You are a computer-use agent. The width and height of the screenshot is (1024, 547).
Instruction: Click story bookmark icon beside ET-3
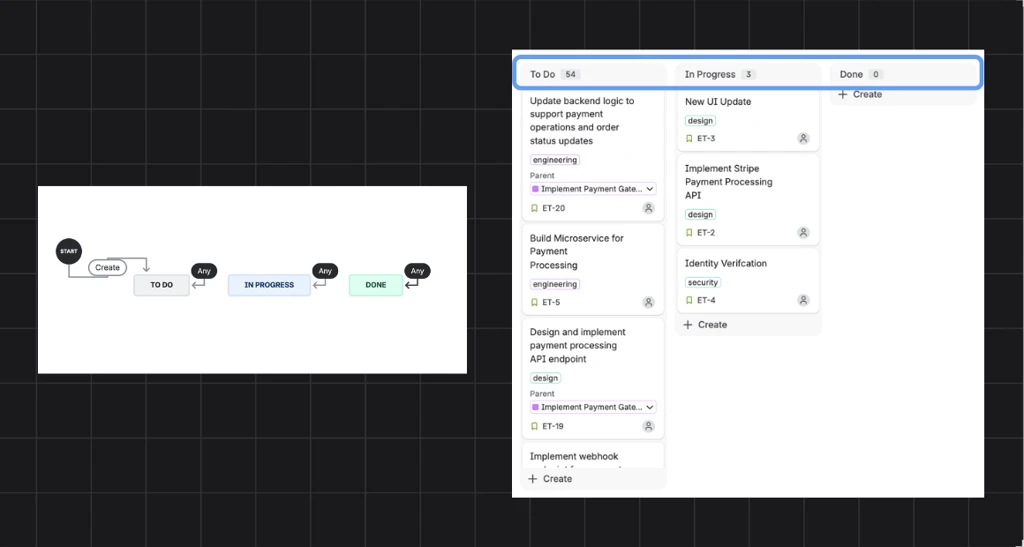click(x=689, y=138)
